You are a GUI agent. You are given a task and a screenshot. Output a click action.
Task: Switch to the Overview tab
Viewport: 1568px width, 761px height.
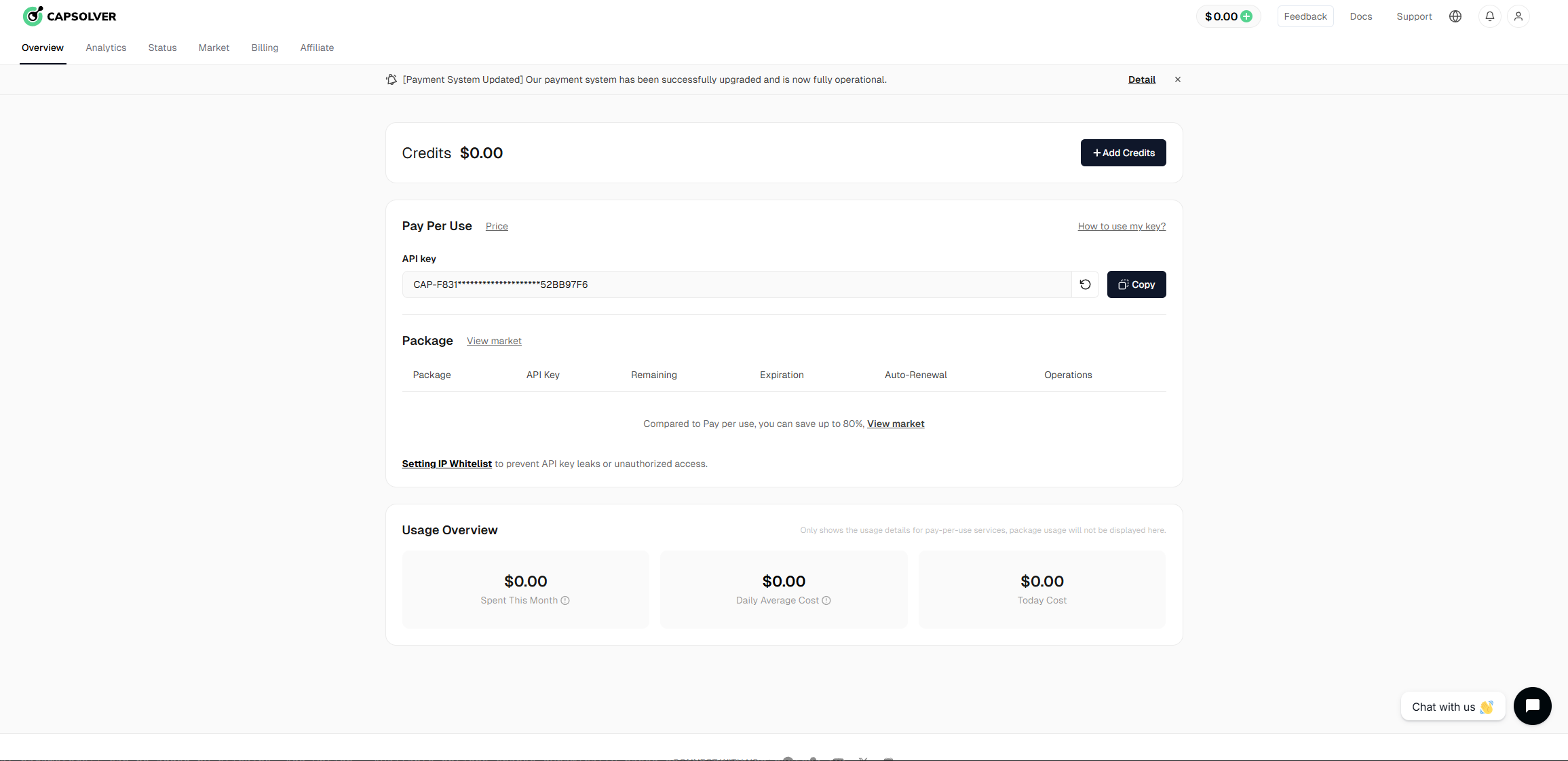coord(43,48)
